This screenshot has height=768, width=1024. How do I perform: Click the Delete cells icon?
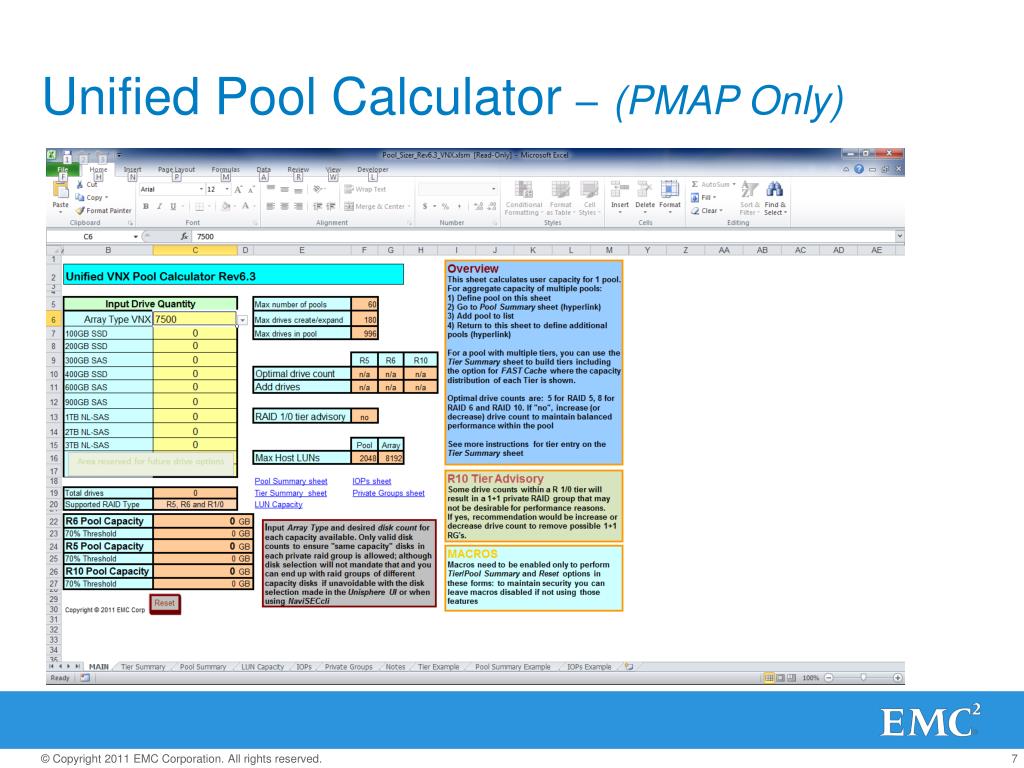[645, 190]
